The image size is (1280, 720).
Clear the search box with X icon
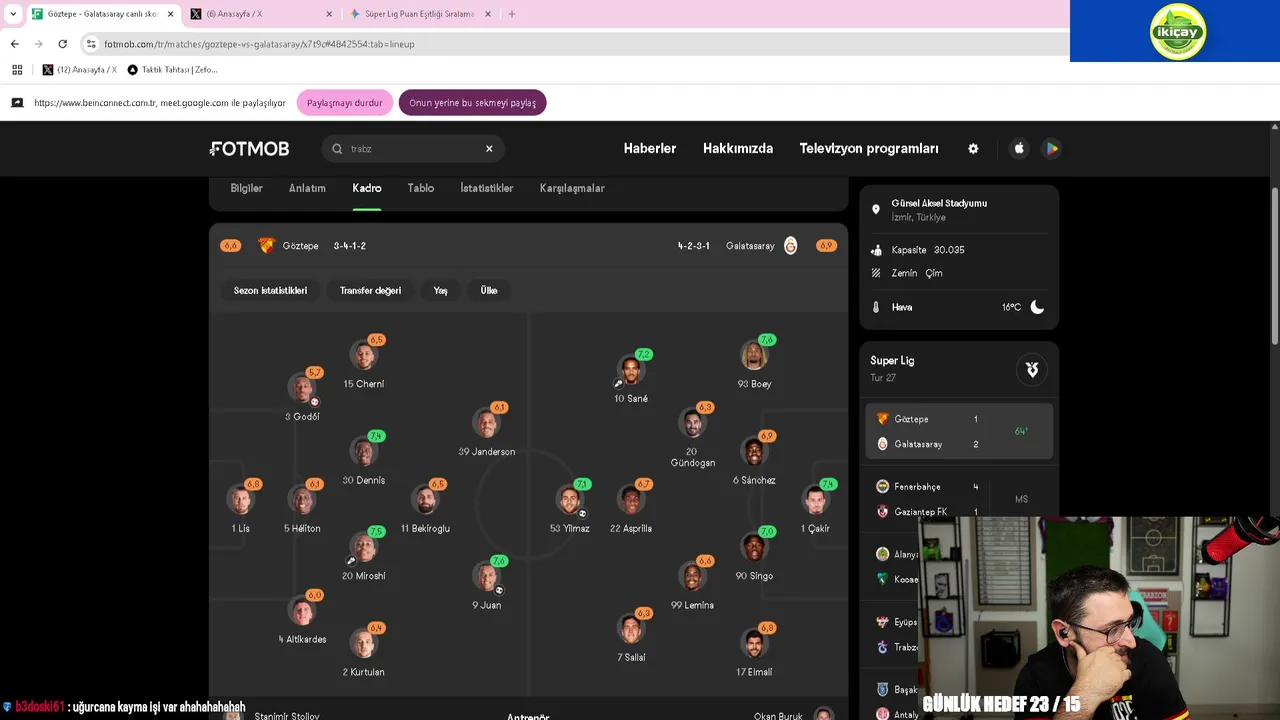(489, 149)
